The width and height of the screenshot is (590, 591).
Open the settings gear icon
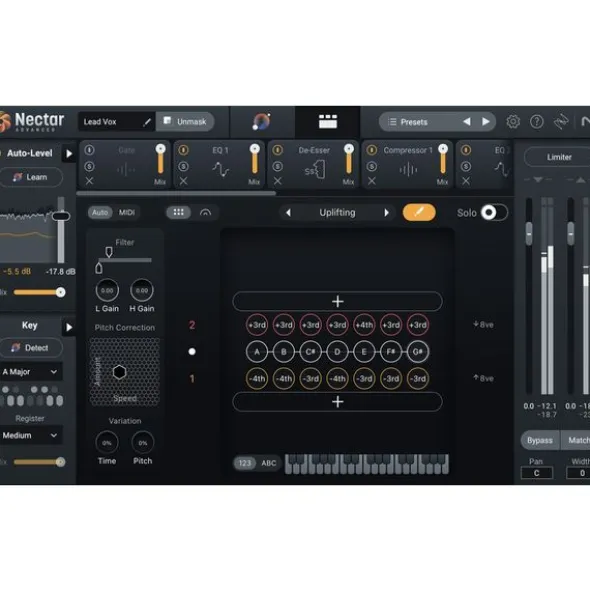[x=513, y=122]
